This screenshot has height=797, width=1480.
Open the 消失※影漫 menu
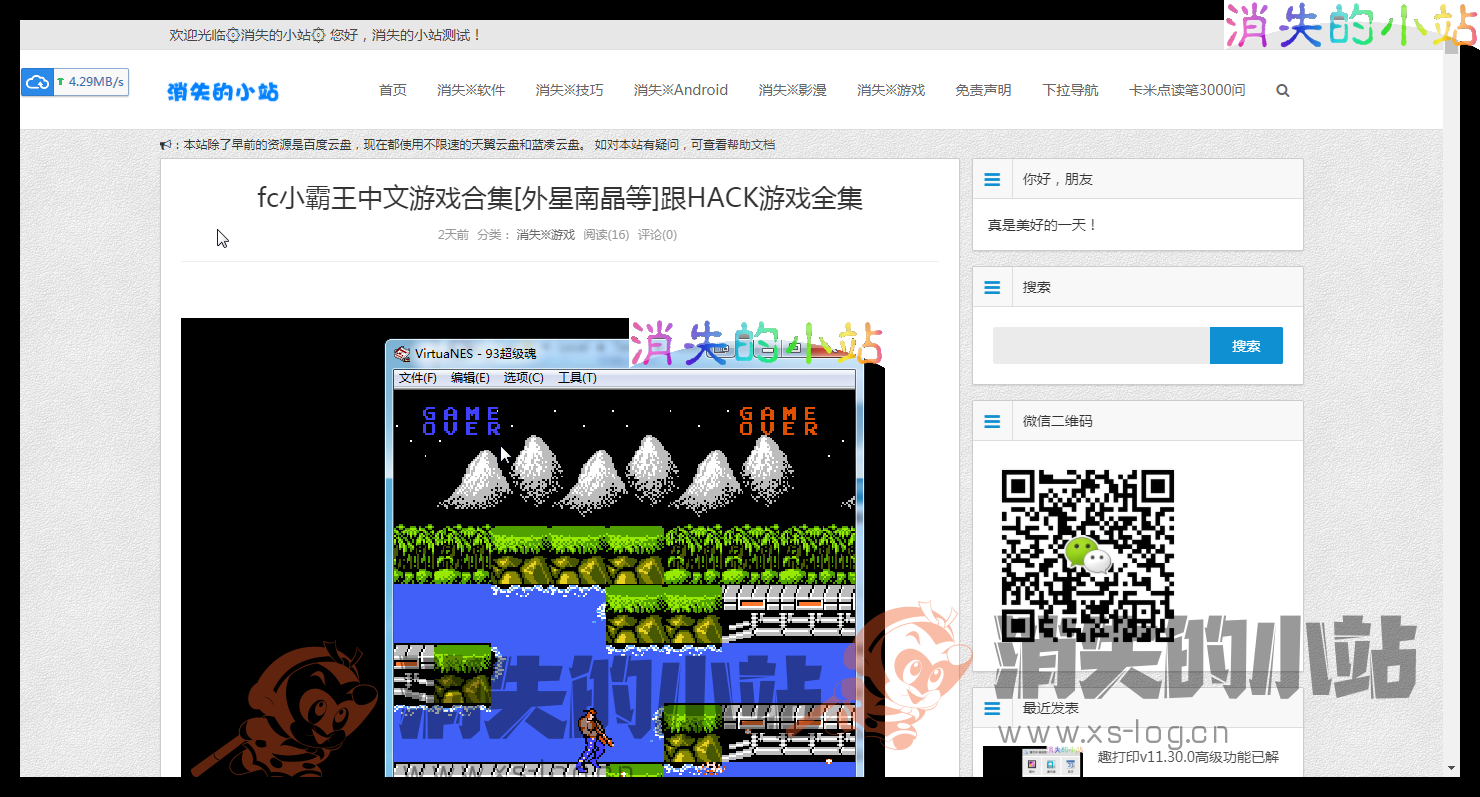tap(792, 90)
